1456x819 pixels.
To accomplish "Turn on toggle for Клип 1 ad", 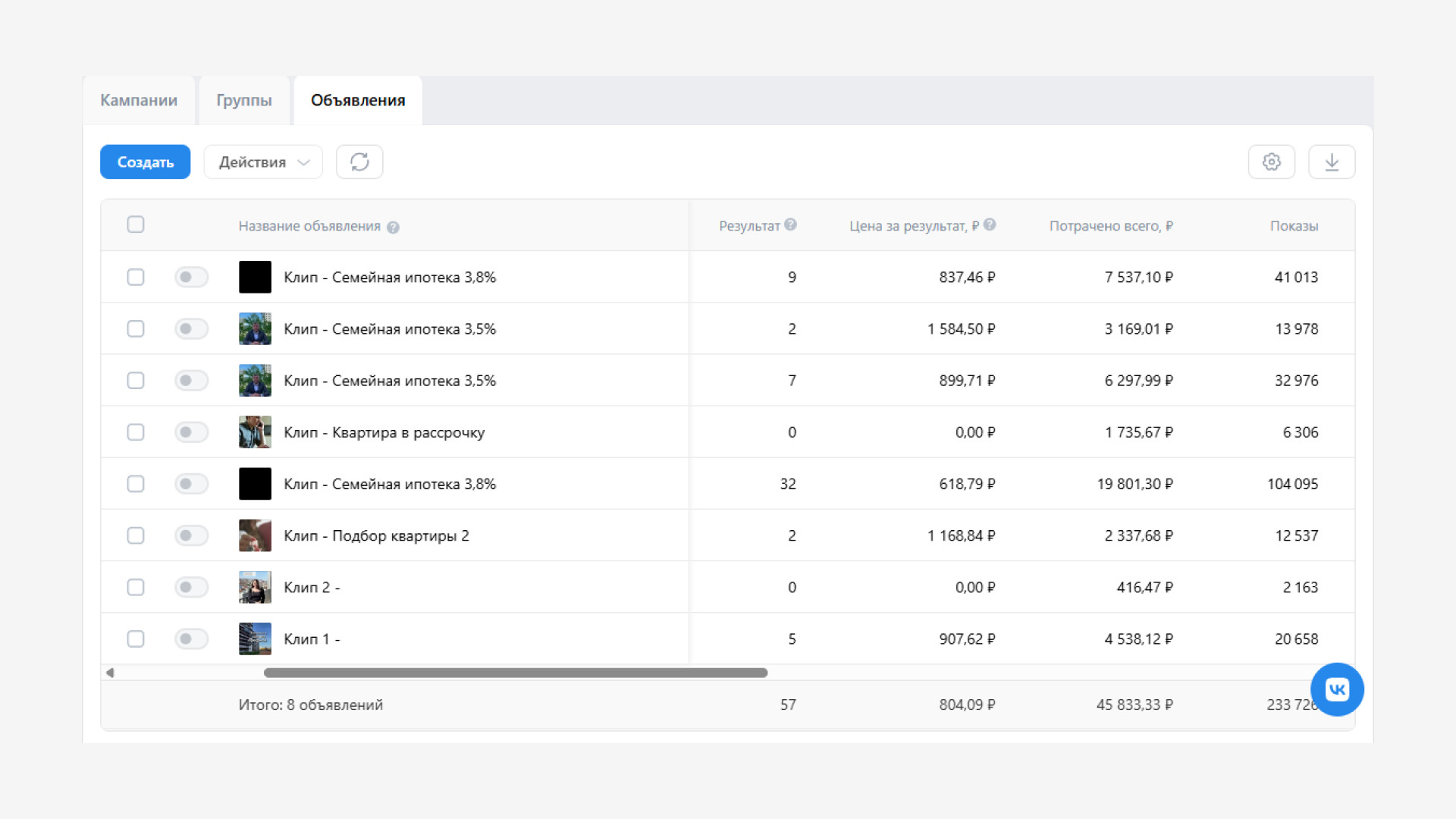I will click(x=191, y=639).
